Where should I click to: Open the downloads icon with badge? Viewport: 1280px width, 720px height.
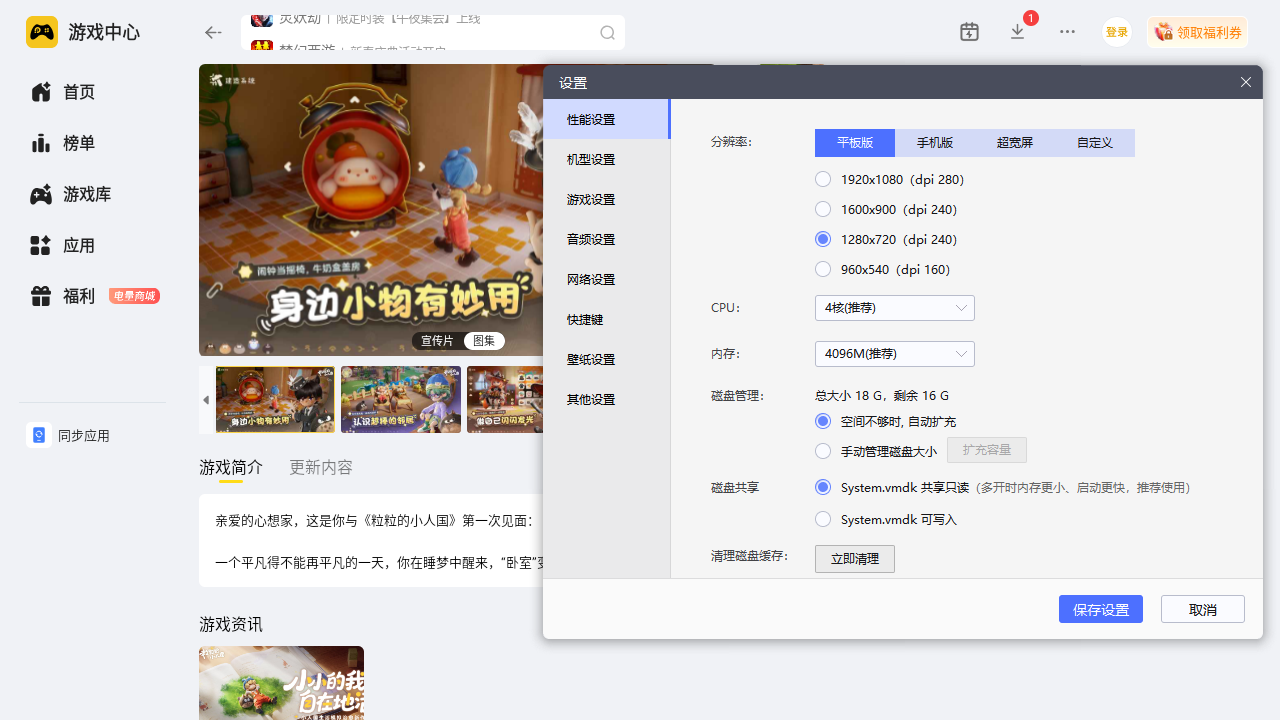(1018, 32)
